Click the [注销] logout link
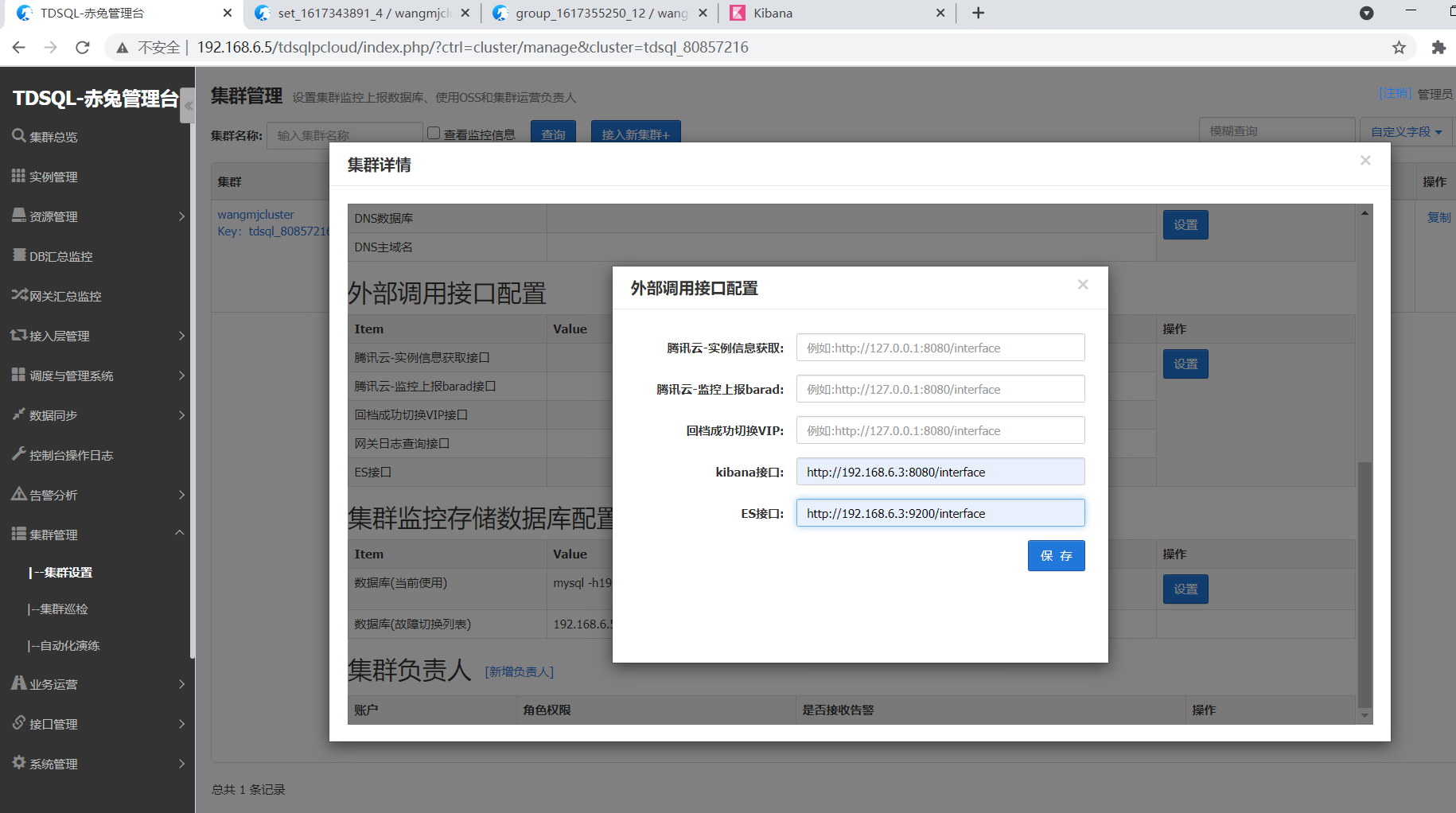 tap(1394, 93)
